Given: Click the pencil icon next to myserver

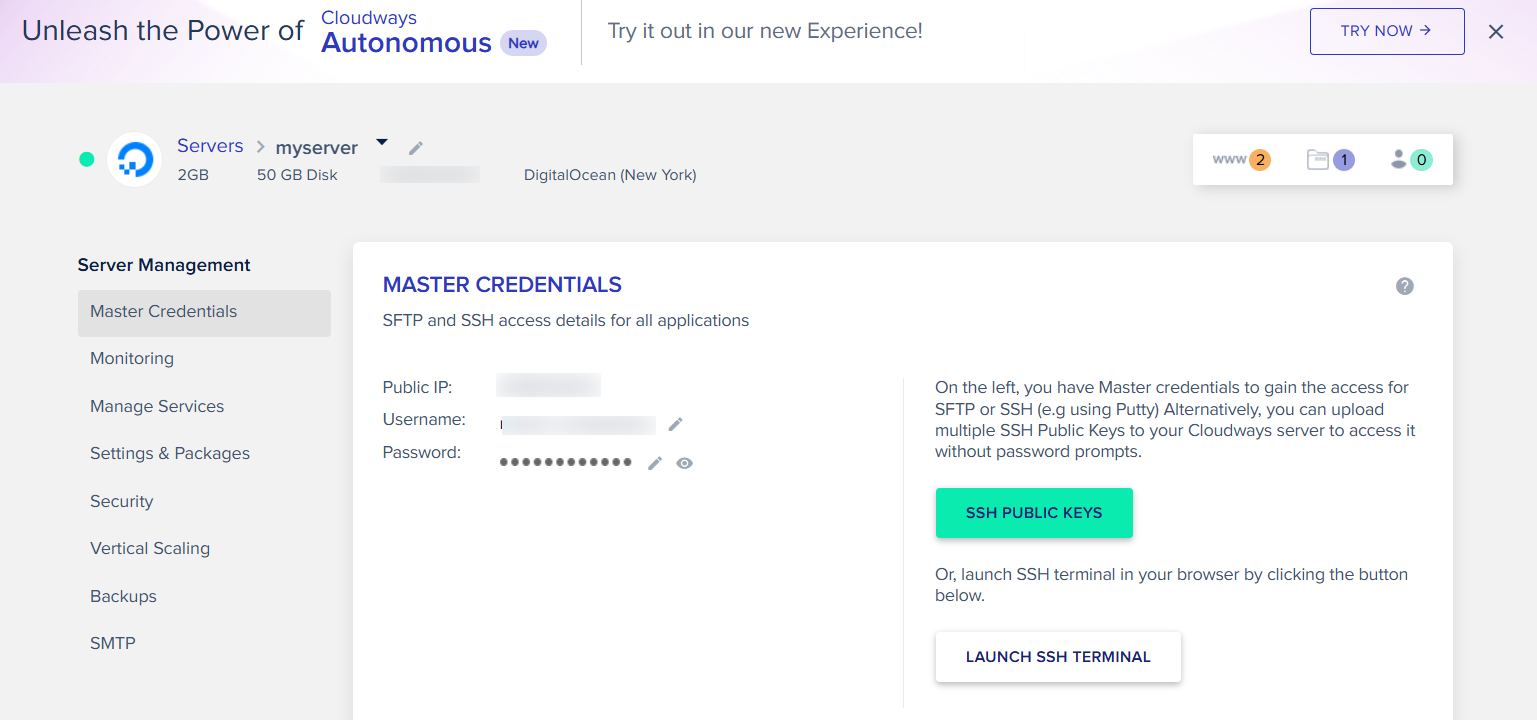Looking at the screenshot, I should (x=416, y=148).
